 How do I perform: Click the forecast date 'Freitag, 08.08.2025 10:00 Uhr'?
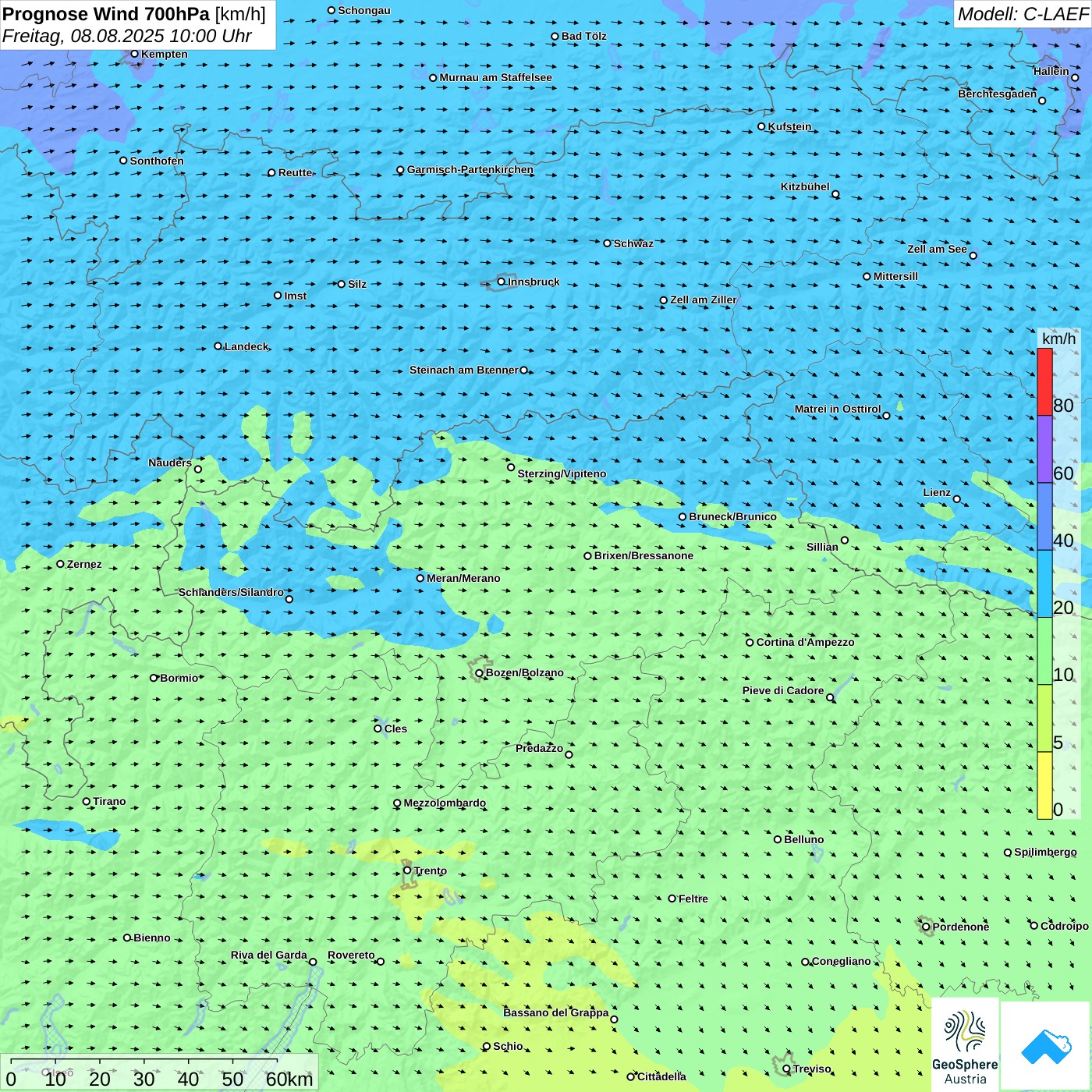(x=127, y=37)
